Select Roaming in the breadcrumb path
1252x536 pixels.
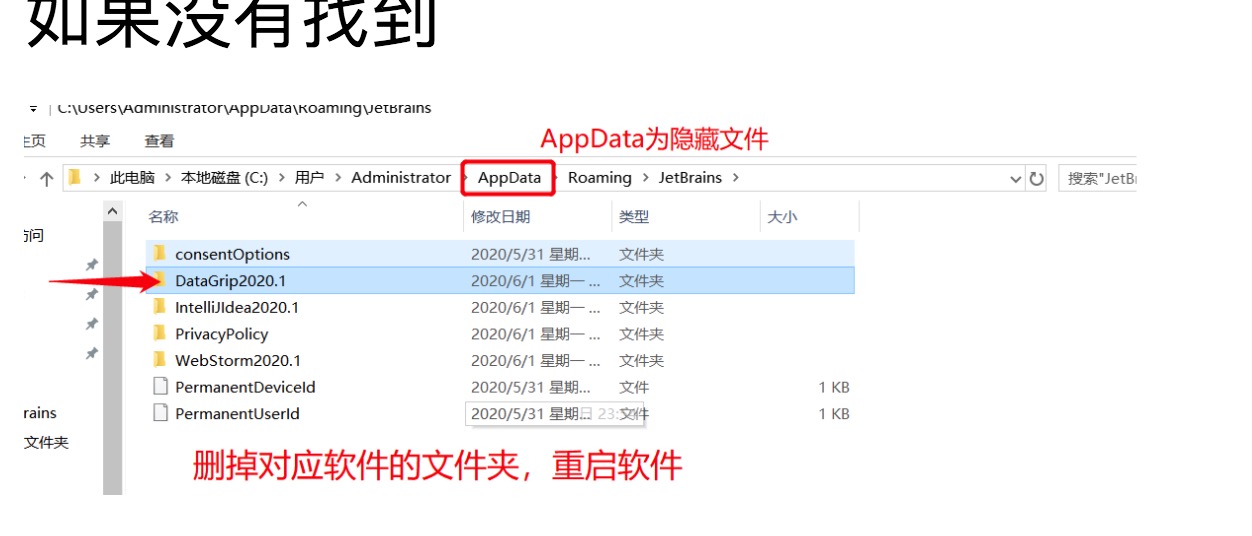click(x=600, y=178)
